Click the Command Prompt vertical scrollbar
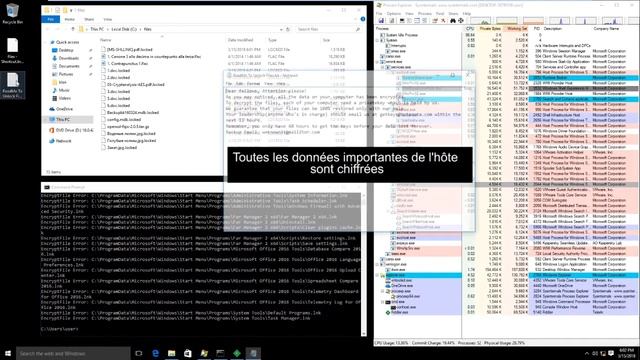Image resolution: width=640 pixels, height=360 pixels. tap(363, 264)
